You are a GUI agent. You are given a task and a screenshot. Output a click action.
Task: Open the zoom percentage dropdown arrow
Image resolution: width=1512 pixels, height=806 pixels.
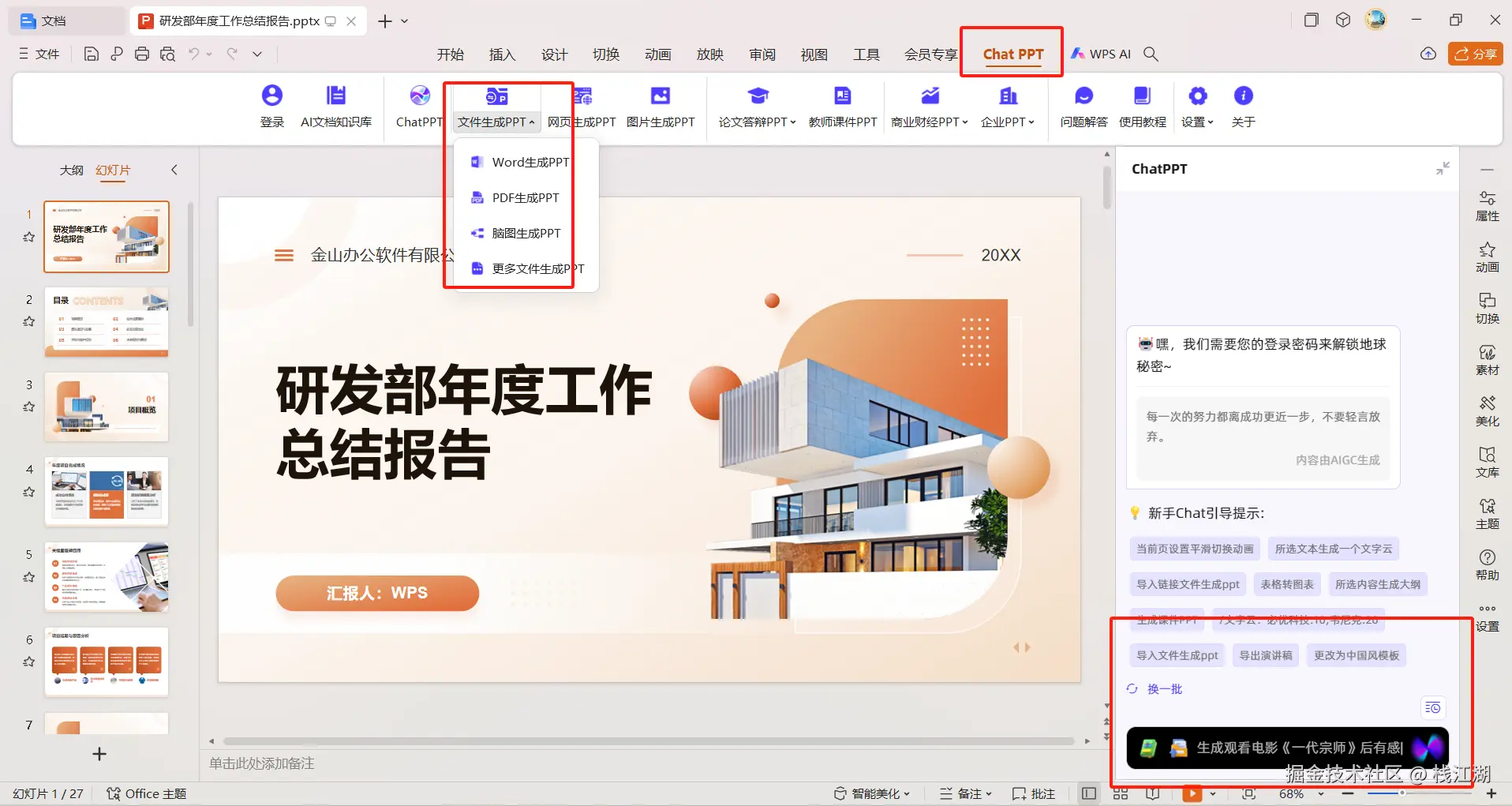tap(1321, 793)
